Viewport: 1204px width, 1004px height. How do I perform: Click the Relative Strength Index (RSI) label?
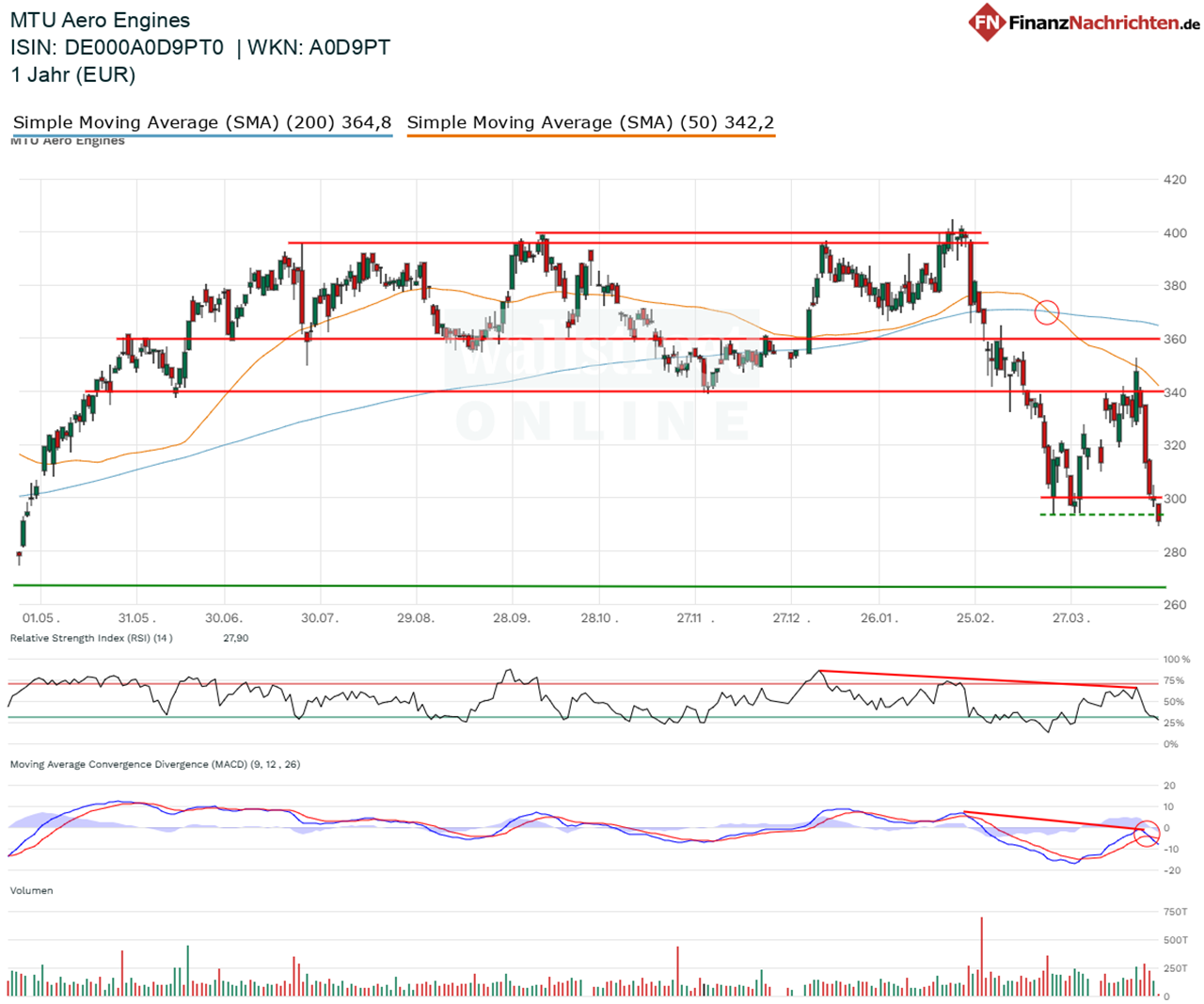click(x=91, y=638)
